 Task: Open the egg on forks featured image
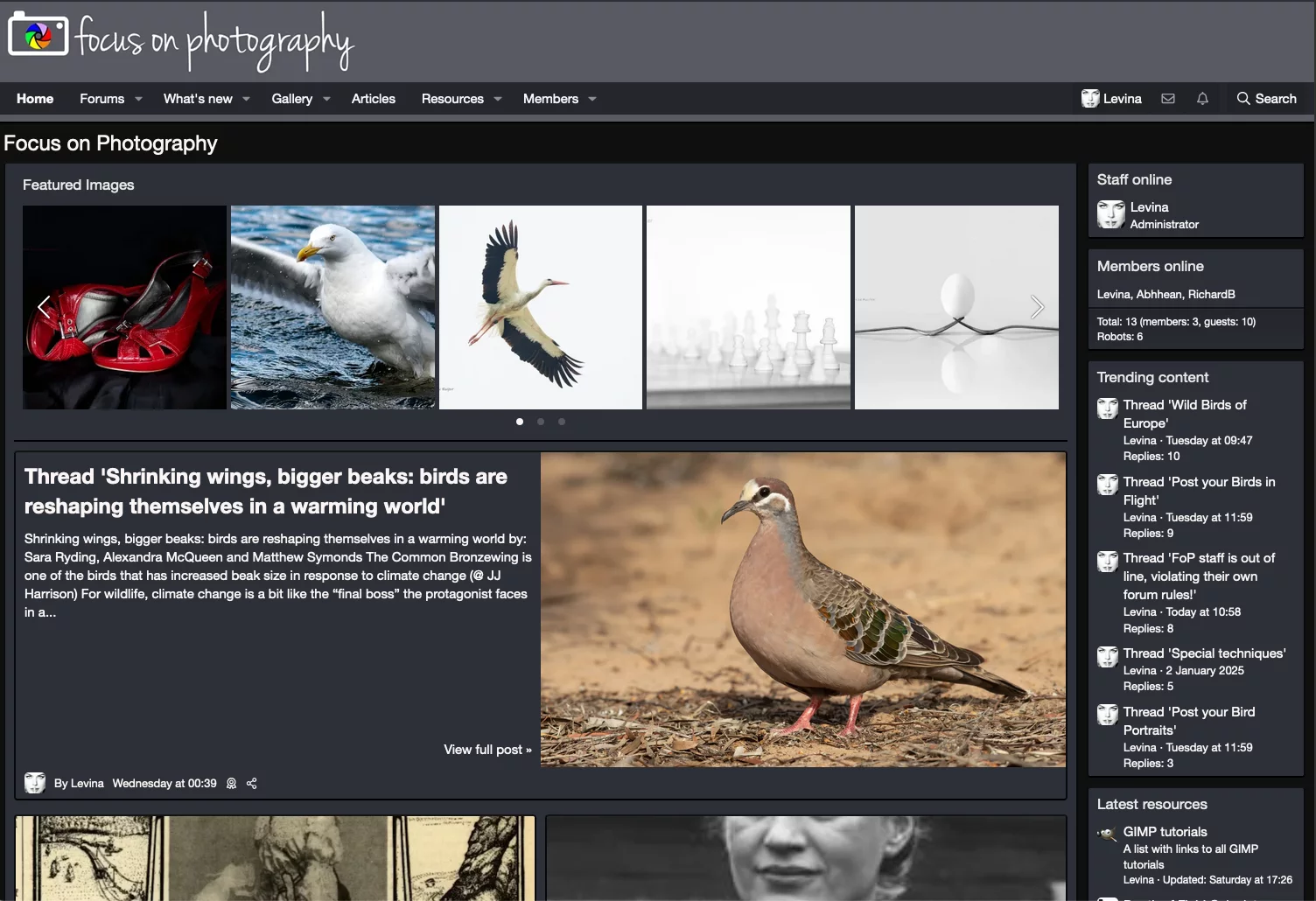click(x=956, y=307)
